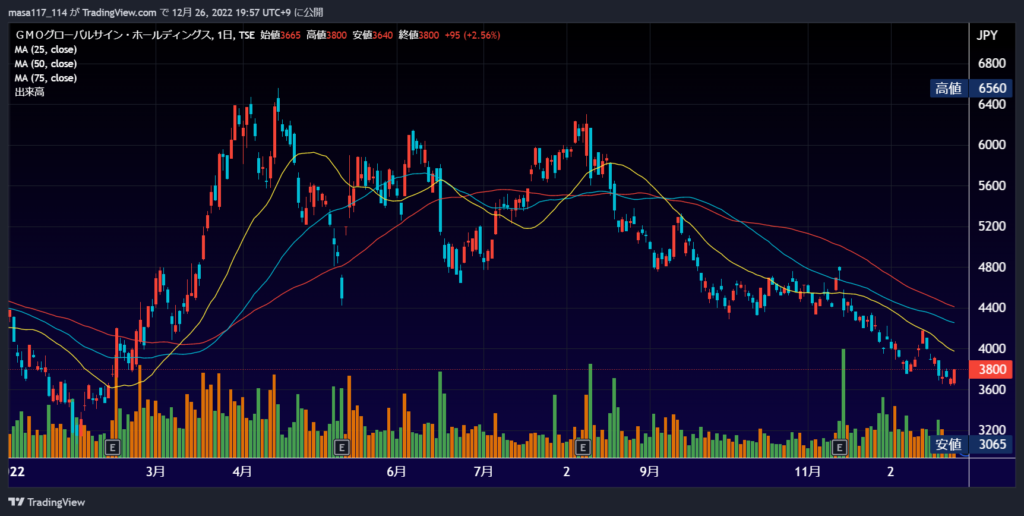Click the 5600 price axis label
1024x516 pixels.
(x=991, y=185)
